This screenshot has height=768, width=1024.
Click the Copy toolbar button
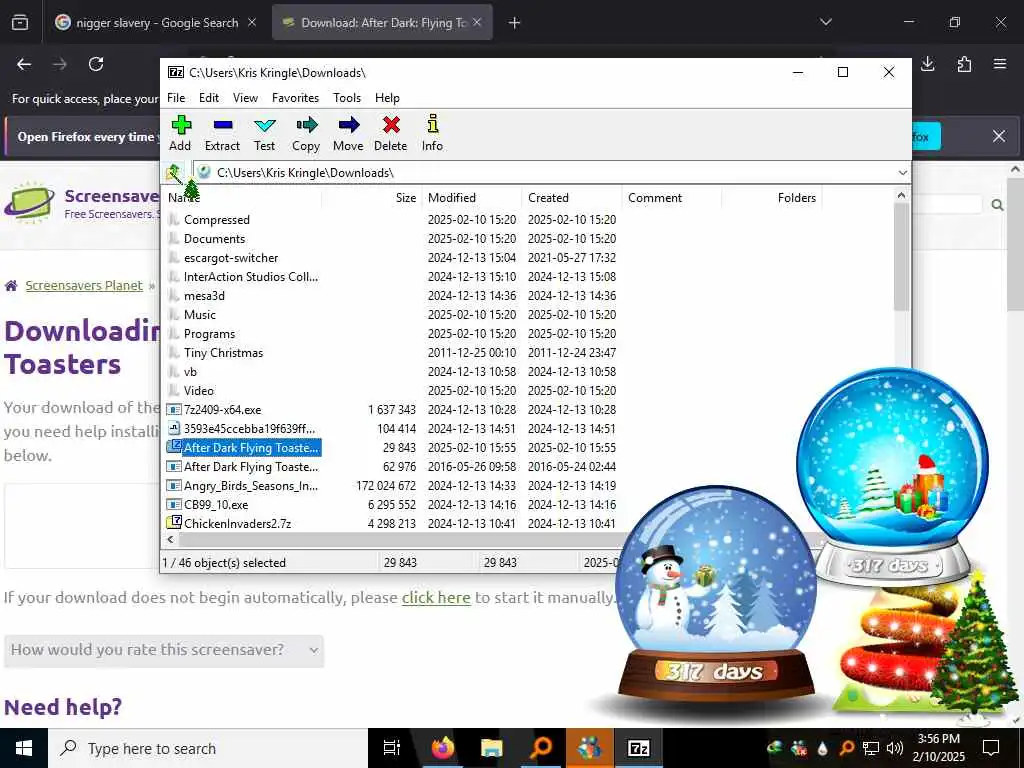coord(306,133)
